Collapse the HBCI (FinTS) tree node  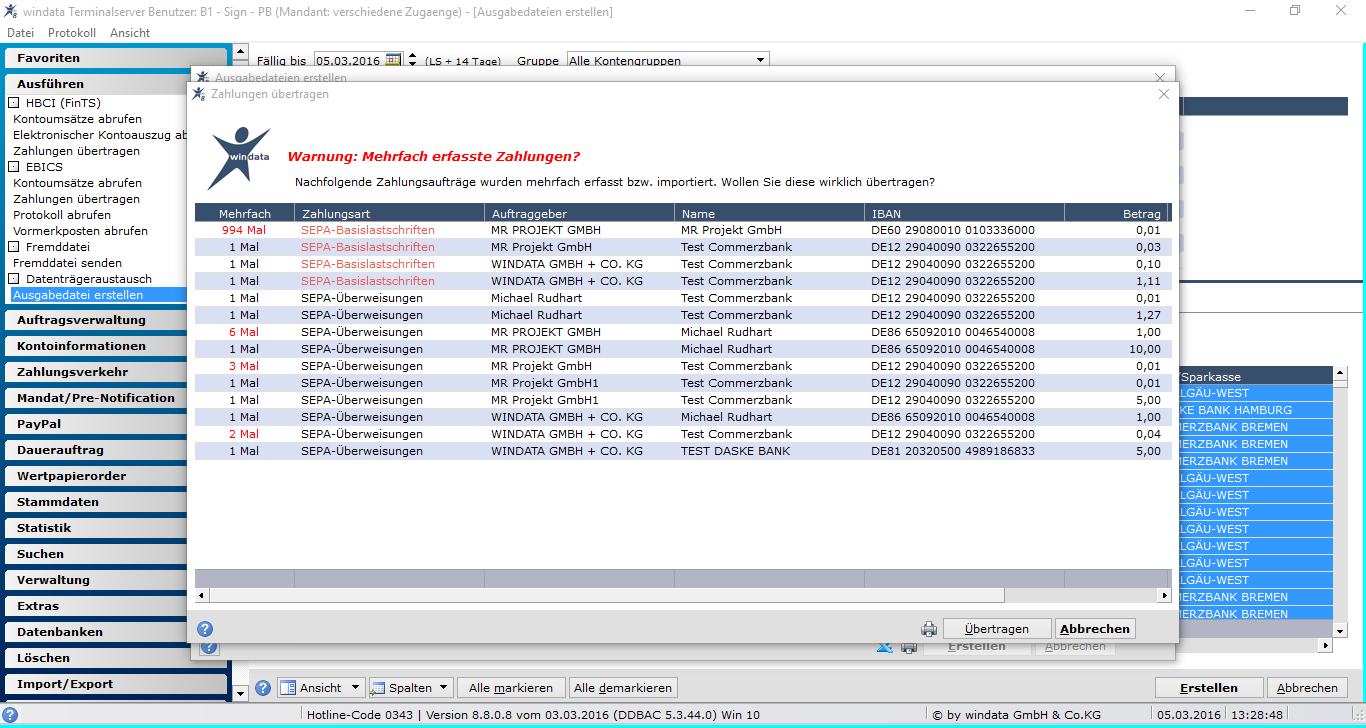(14, 103)
